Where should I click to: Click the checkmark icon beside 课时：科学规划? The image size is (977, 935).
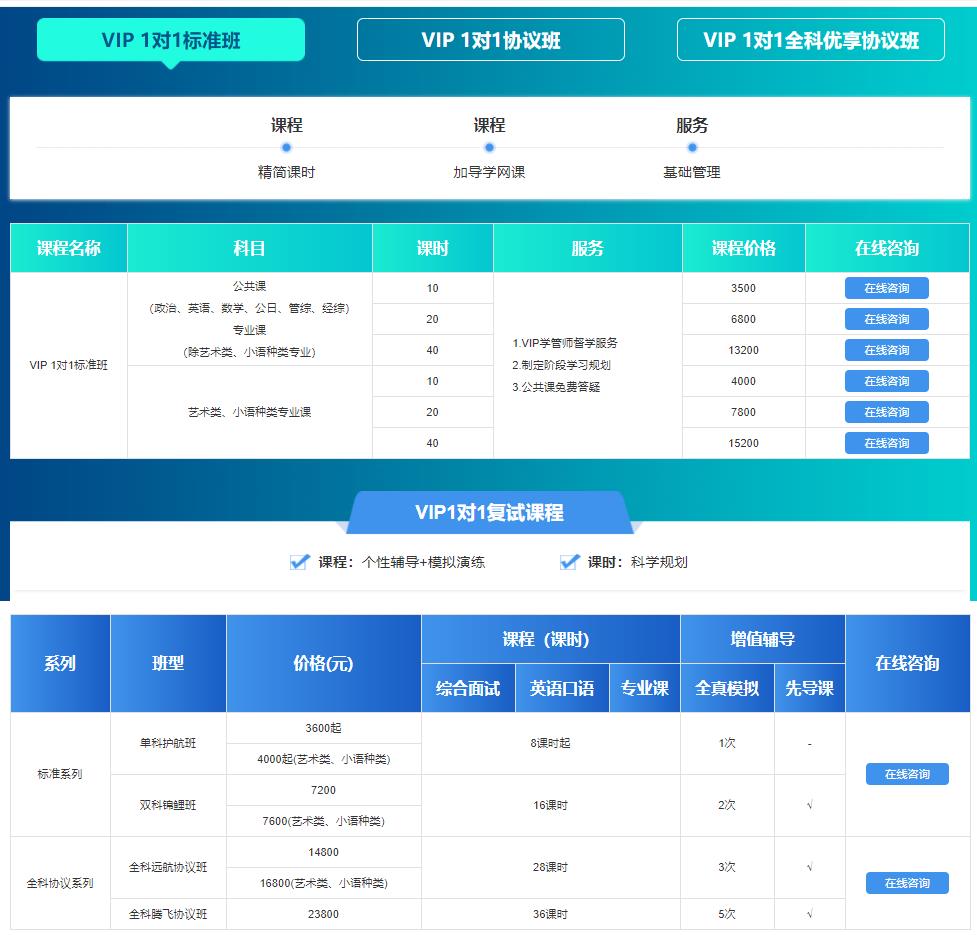tap(569, 562)
